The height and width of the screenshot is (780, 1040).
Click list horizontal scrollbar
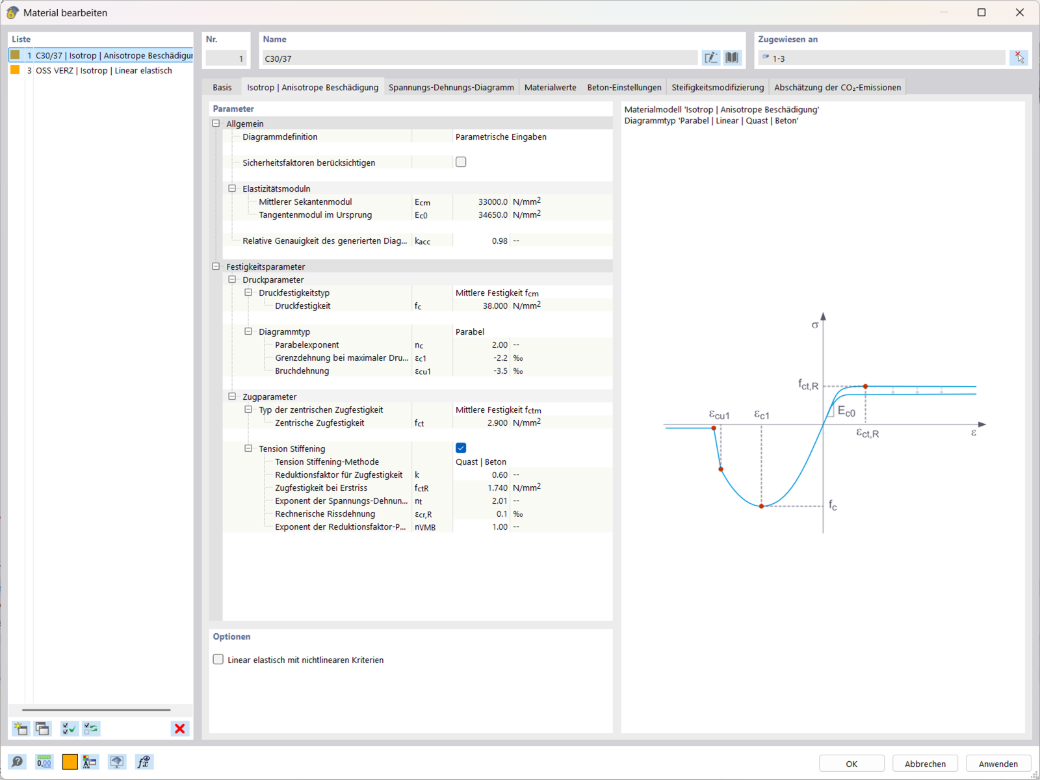96,710
